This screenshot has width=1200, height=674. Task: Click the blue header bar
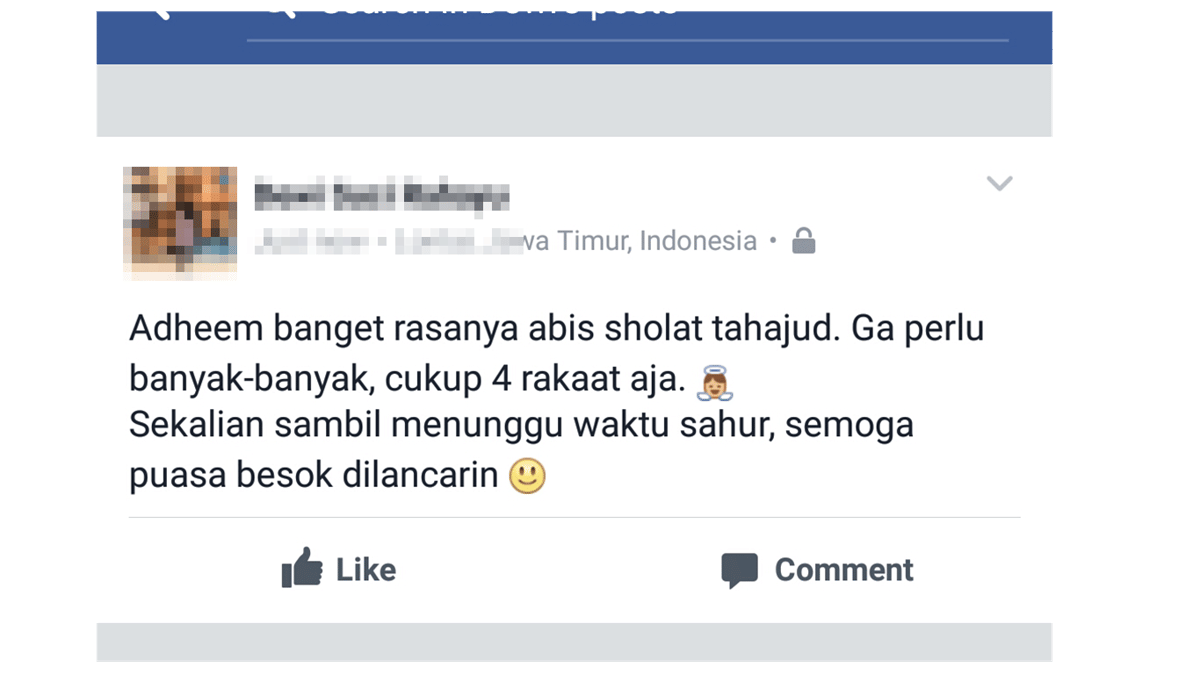tap(574, 37)
